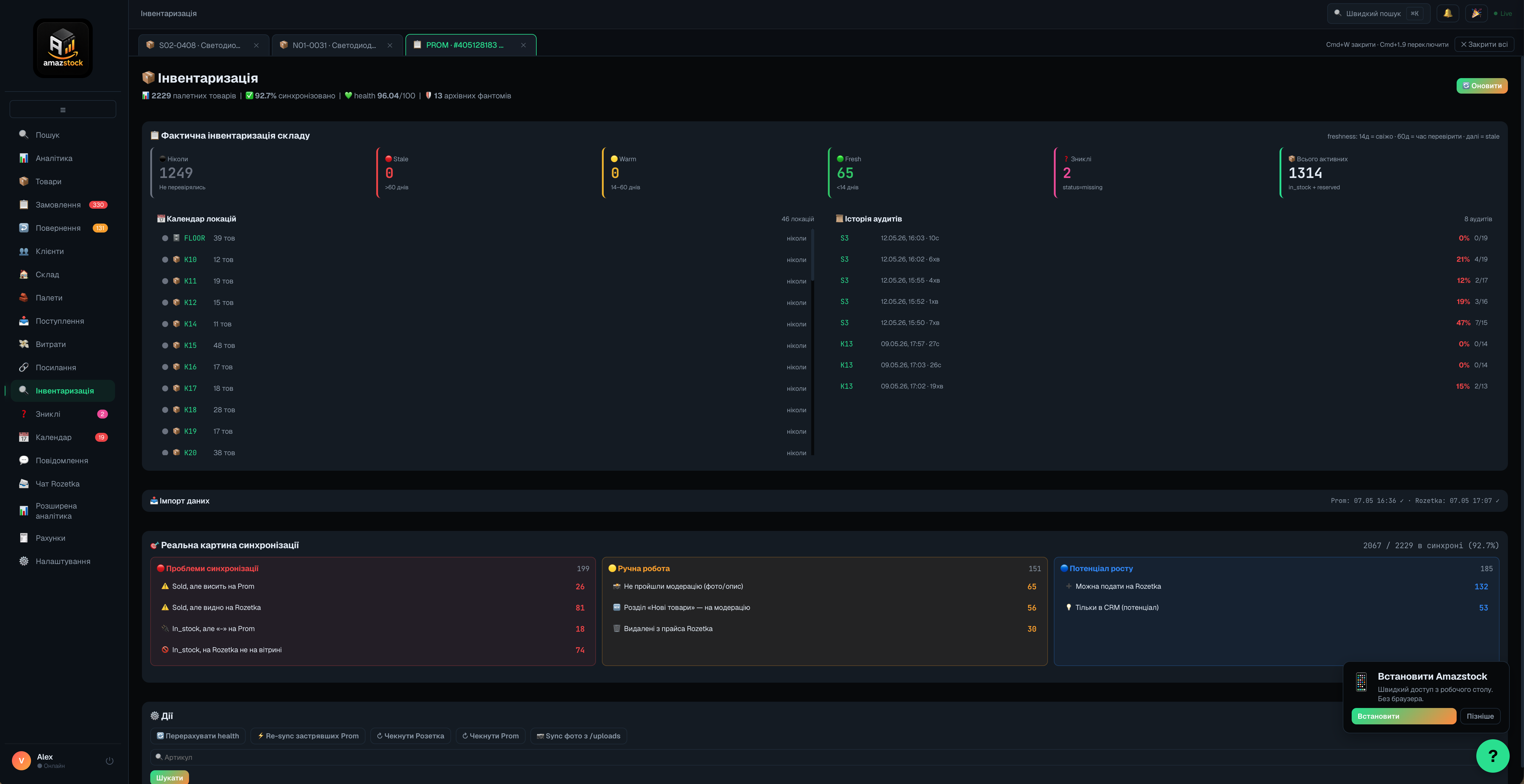Select Інвентаризація in the sidebar
The height and width of the screenshot is (784, 1524).
[63, 391]
